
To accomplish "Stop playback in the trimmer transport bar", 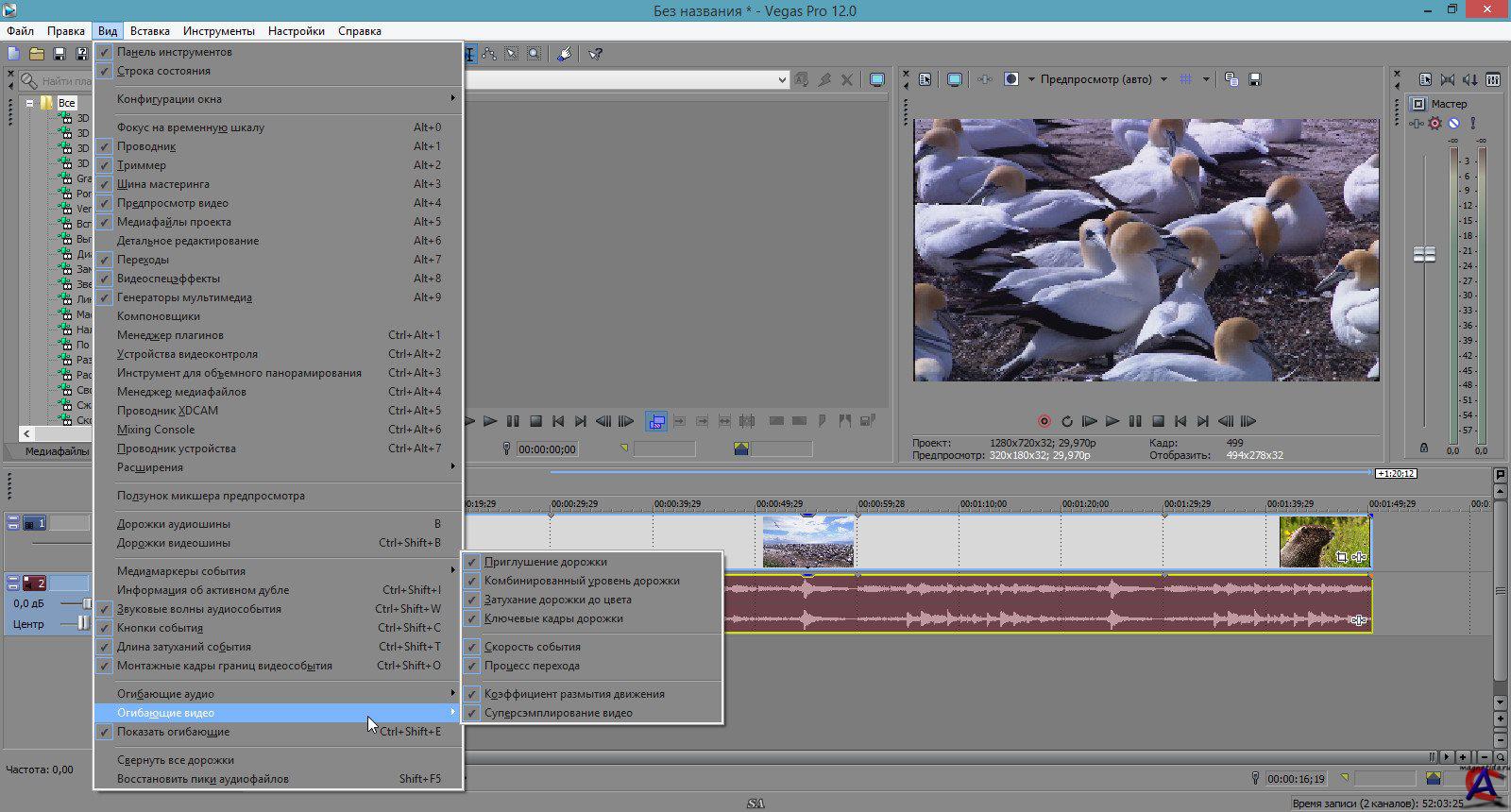I will pos(535,421).
